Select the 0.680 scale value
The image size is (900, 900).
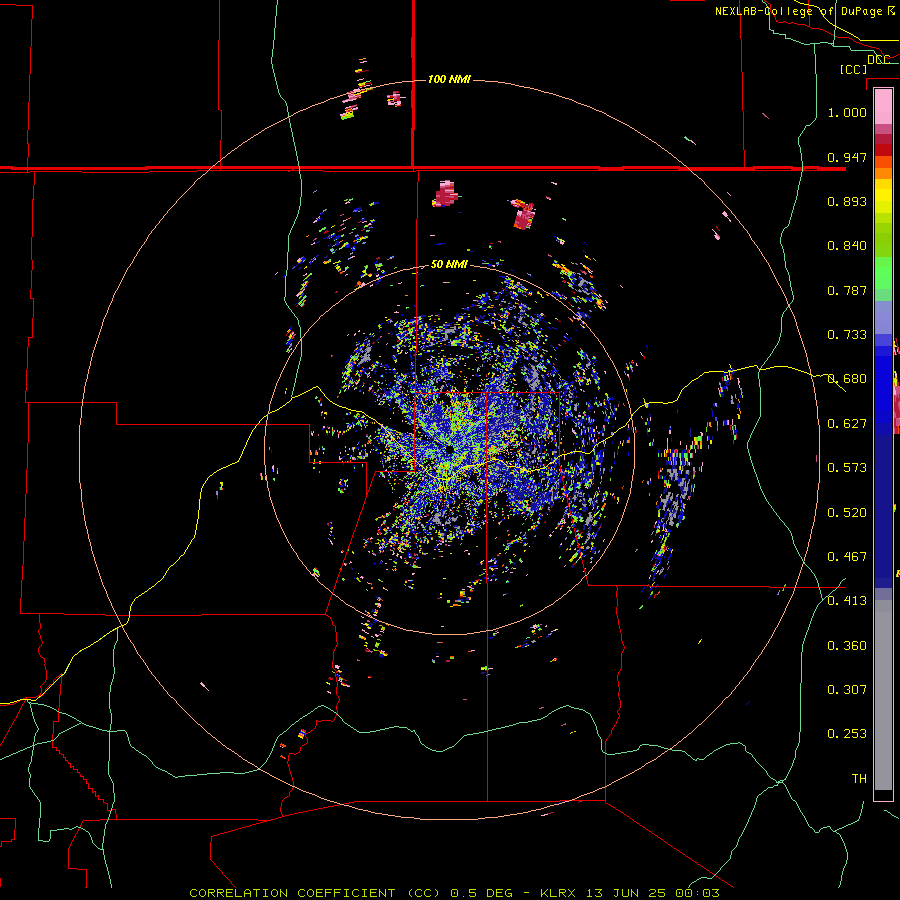(847, 379)
